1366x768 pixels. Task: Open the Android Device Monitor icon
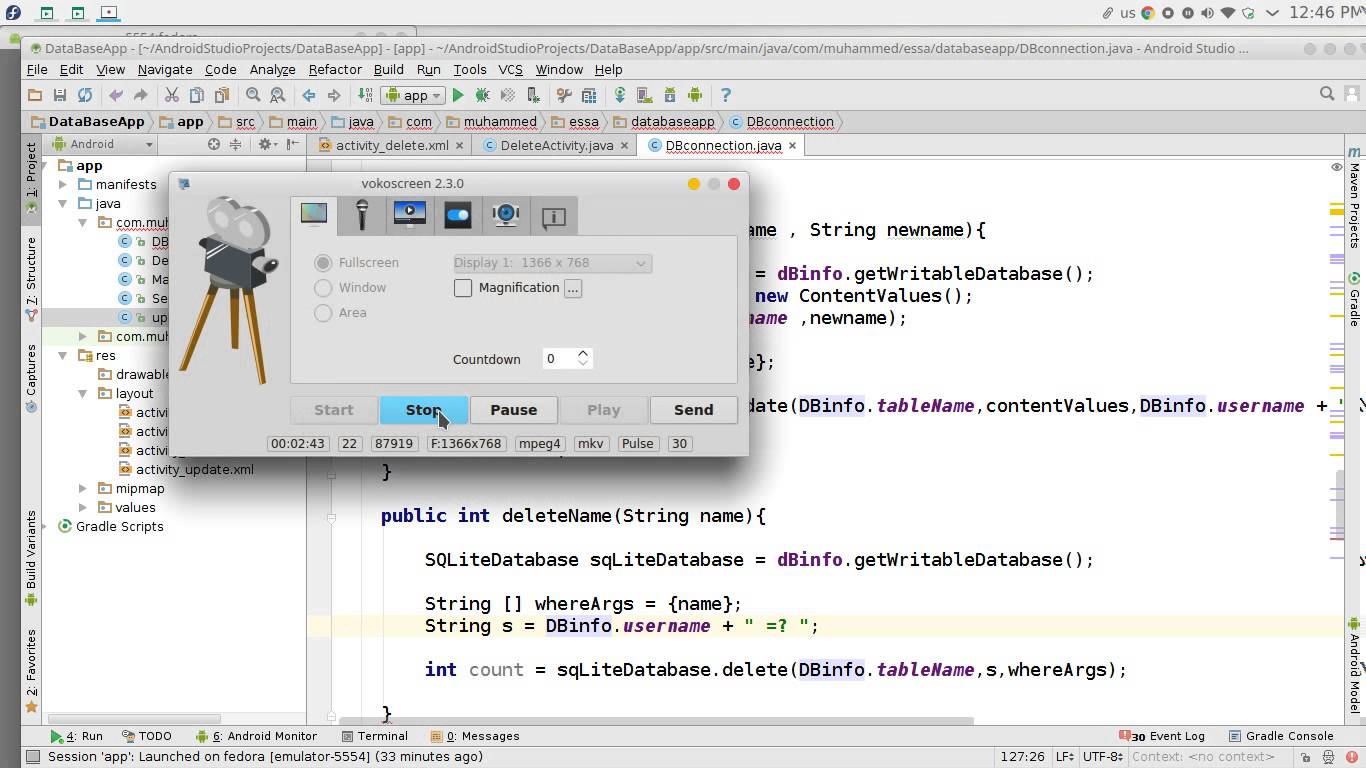(x=695, y=95)
